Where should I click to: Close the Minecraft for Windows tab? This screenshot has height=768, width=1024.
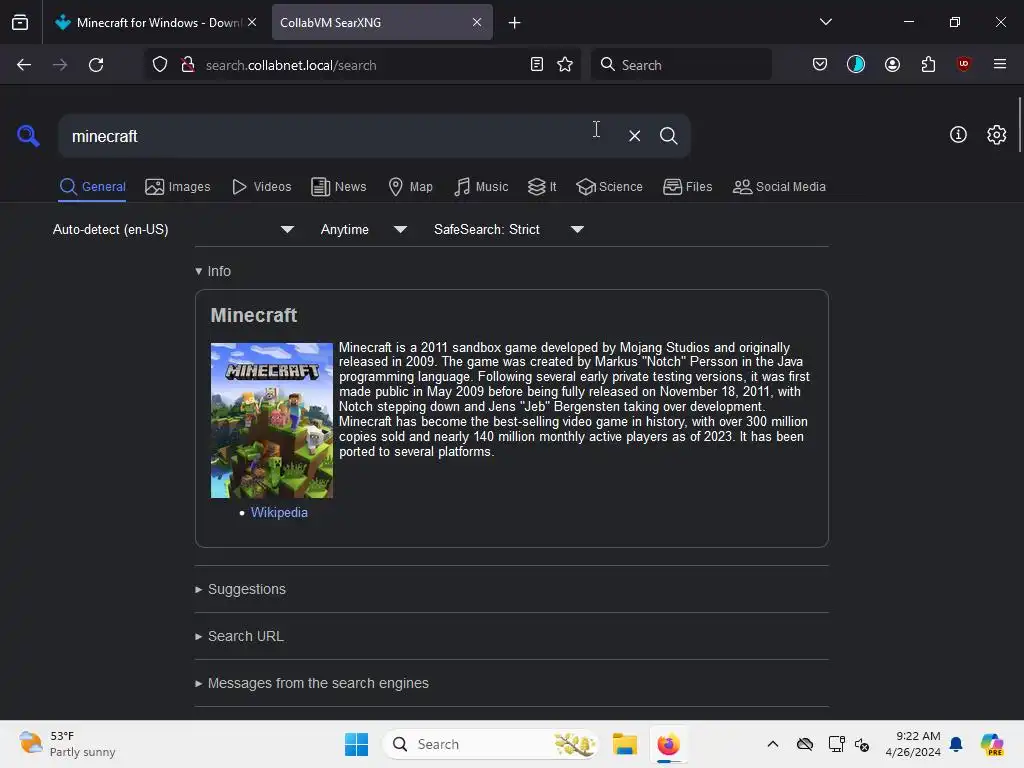point(252,22)
